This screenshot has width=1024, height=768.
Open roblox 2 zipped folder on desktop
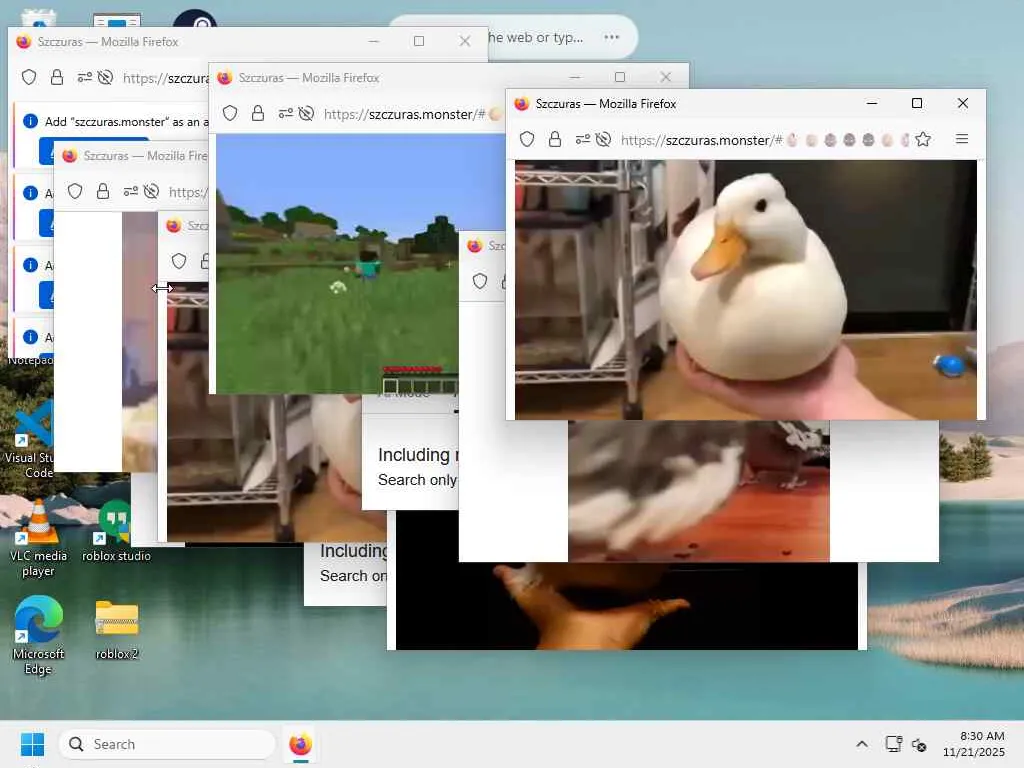pyautogui.click(x=117, y=630)
